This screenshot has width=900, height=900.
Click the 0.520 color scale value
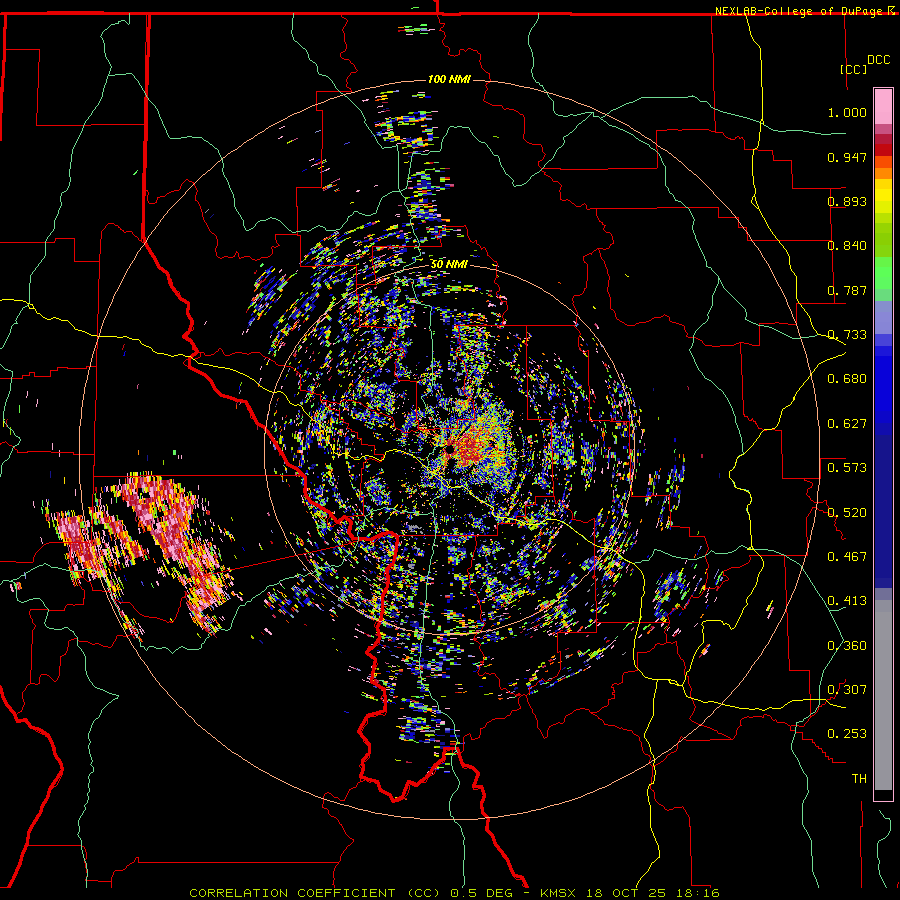(847, 513)
